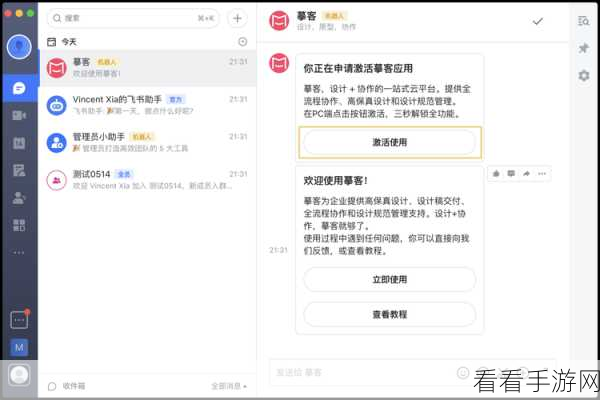Open the blue M app icon in the sidebar

pyautogui.click(x=19, y=348)
